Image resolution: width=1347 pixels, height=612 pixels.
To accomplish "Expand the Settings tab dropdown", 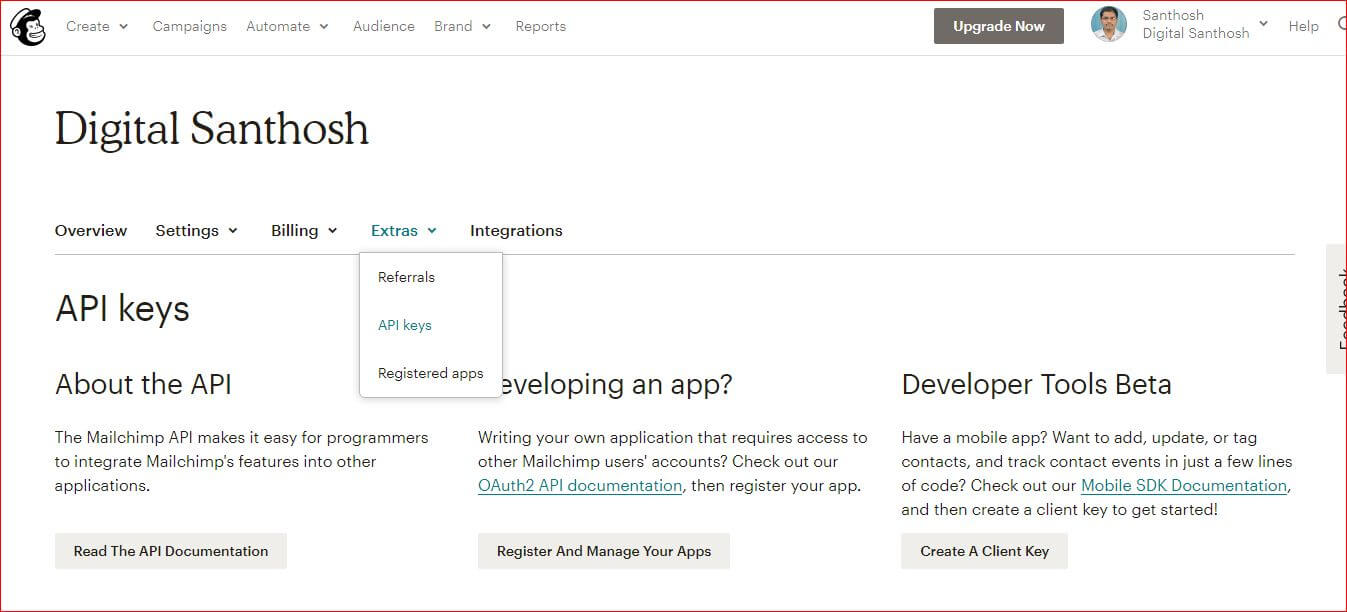I will (196, 230).
